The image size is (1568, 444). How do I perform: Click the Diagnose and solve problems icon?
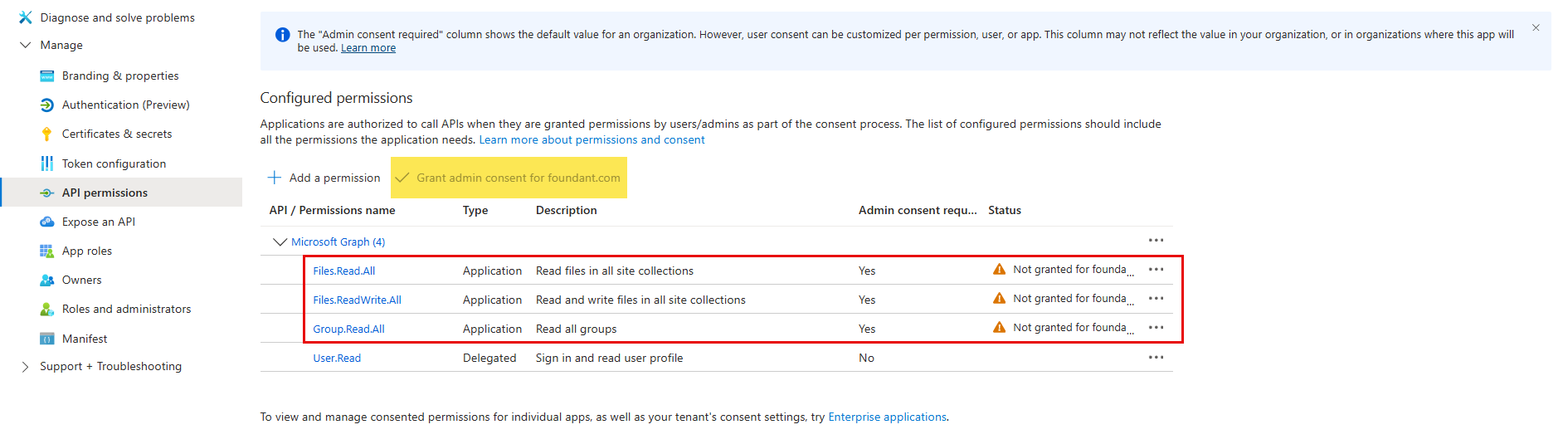point(25,17)
